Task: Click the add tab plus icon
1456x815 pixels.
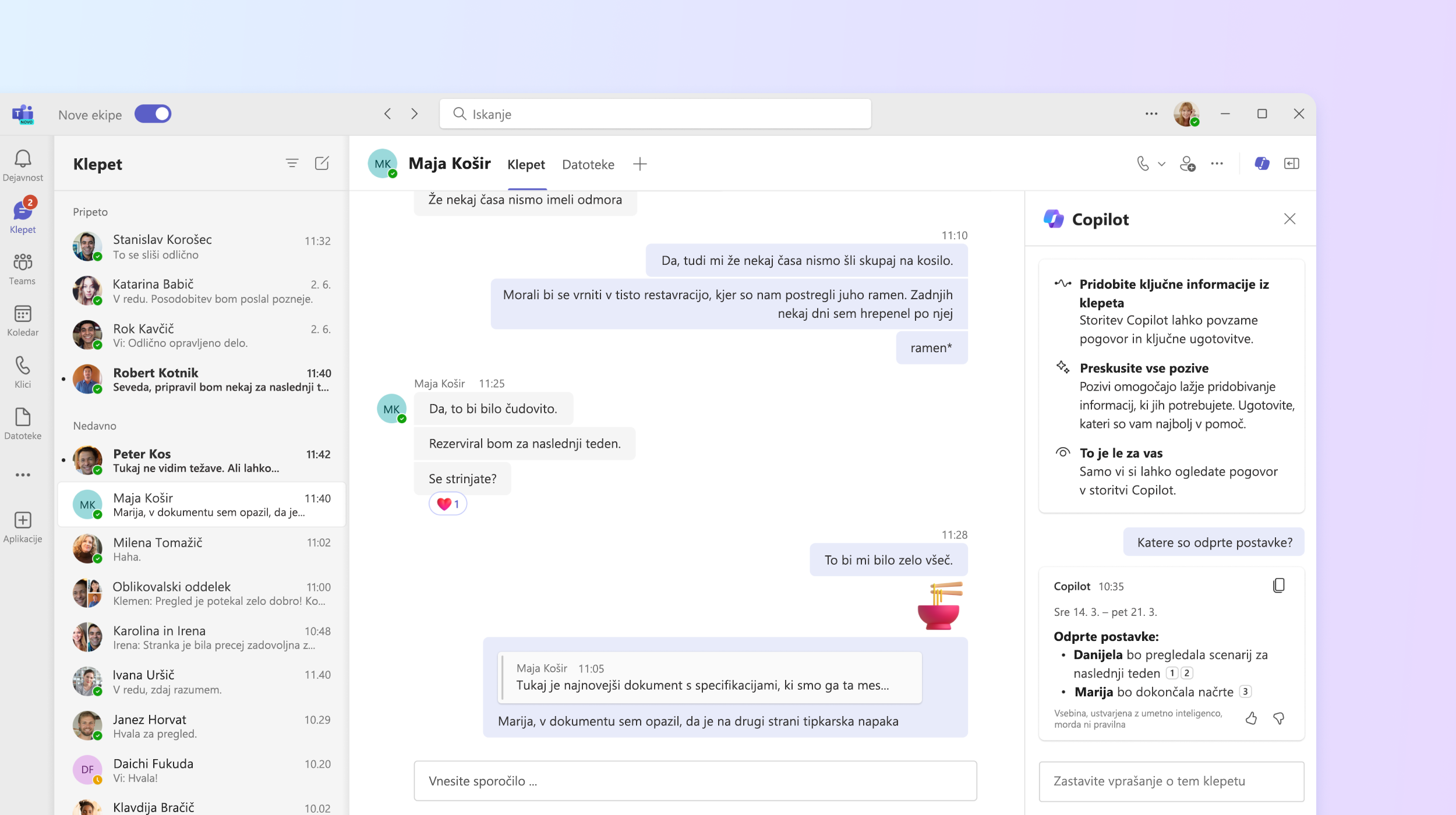Action: pos(639,163)
